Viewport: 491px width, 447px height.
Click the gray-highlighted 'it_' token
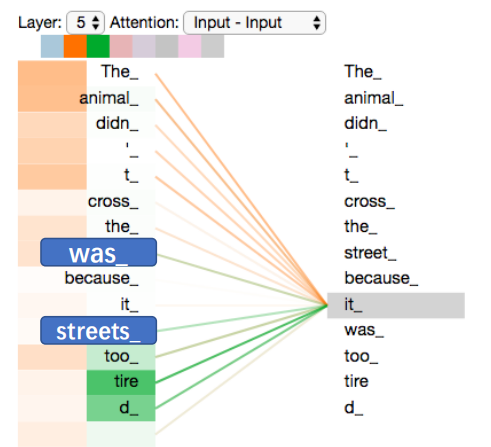click(396, 305)
